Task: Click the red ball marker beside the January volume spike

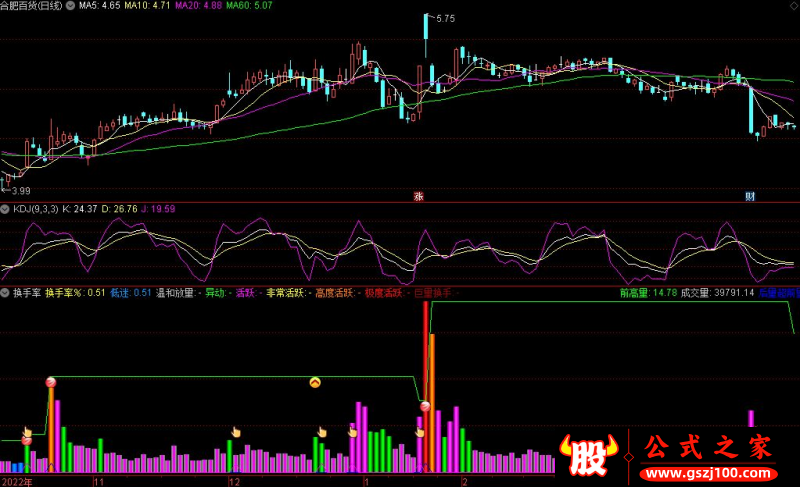Action: [x=425, y=406]
